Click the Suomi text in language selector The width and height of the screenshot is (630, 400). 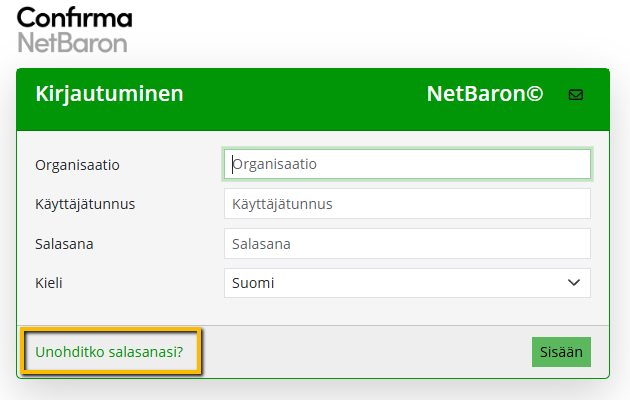click(x=253, y=283)
